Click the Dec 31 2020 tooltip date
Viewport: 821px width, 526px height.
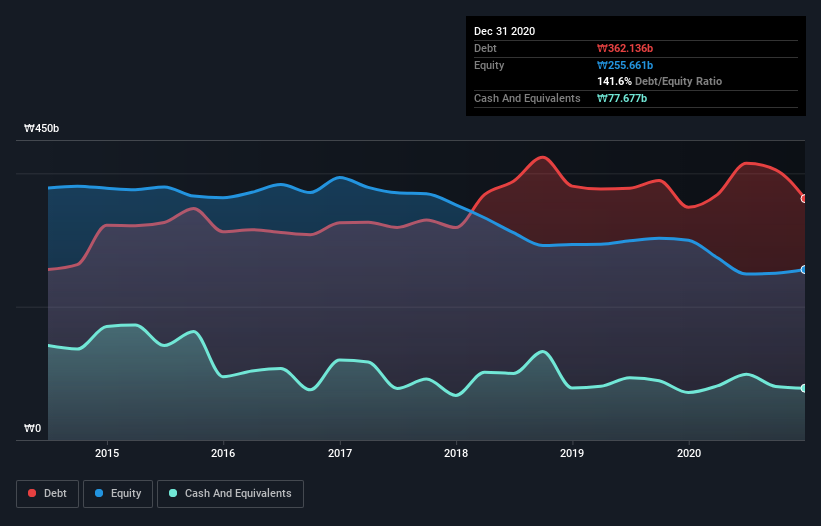(504, 31)
